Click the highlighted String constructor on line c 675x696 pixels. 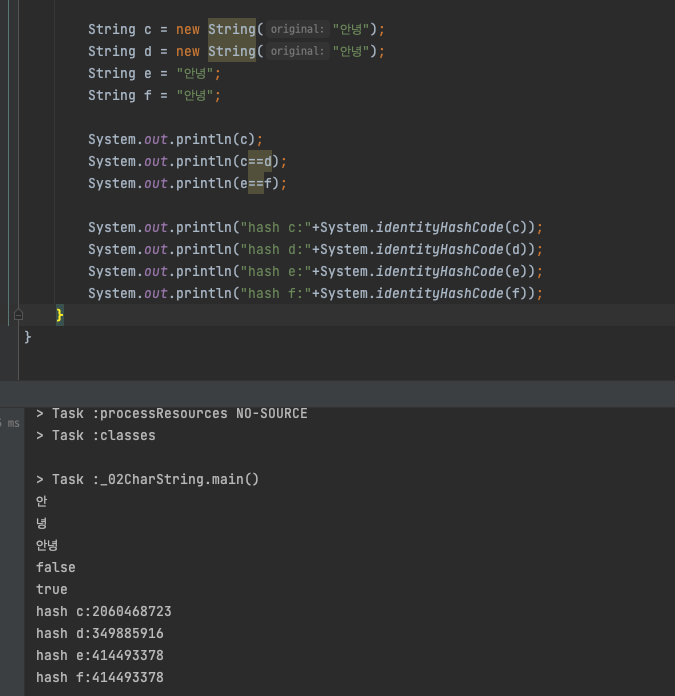232,29
